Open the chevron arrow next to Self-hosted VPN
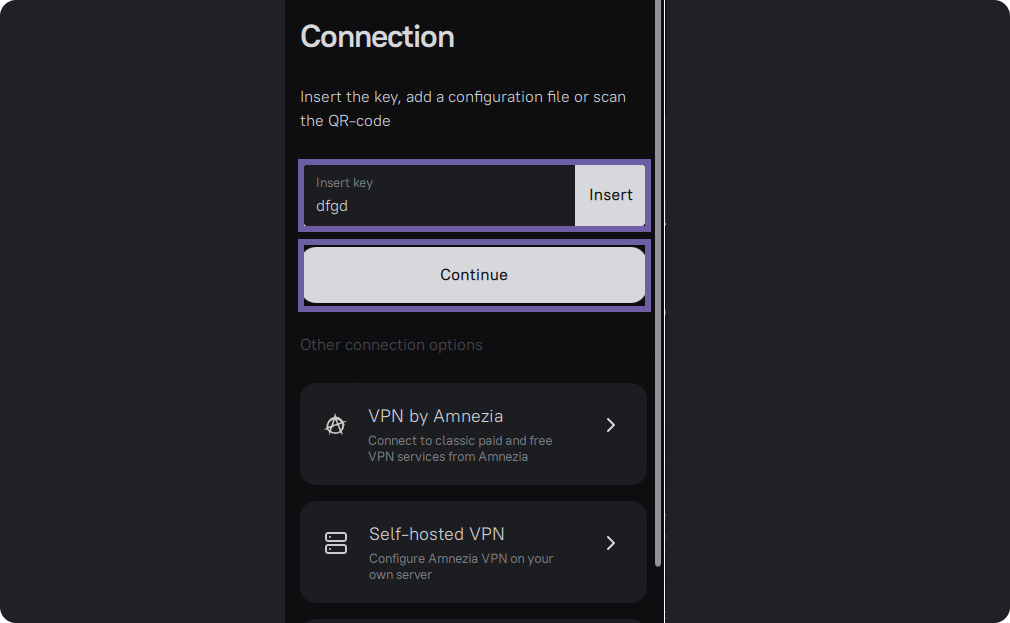1010x623 pixels. click(611, 542)
